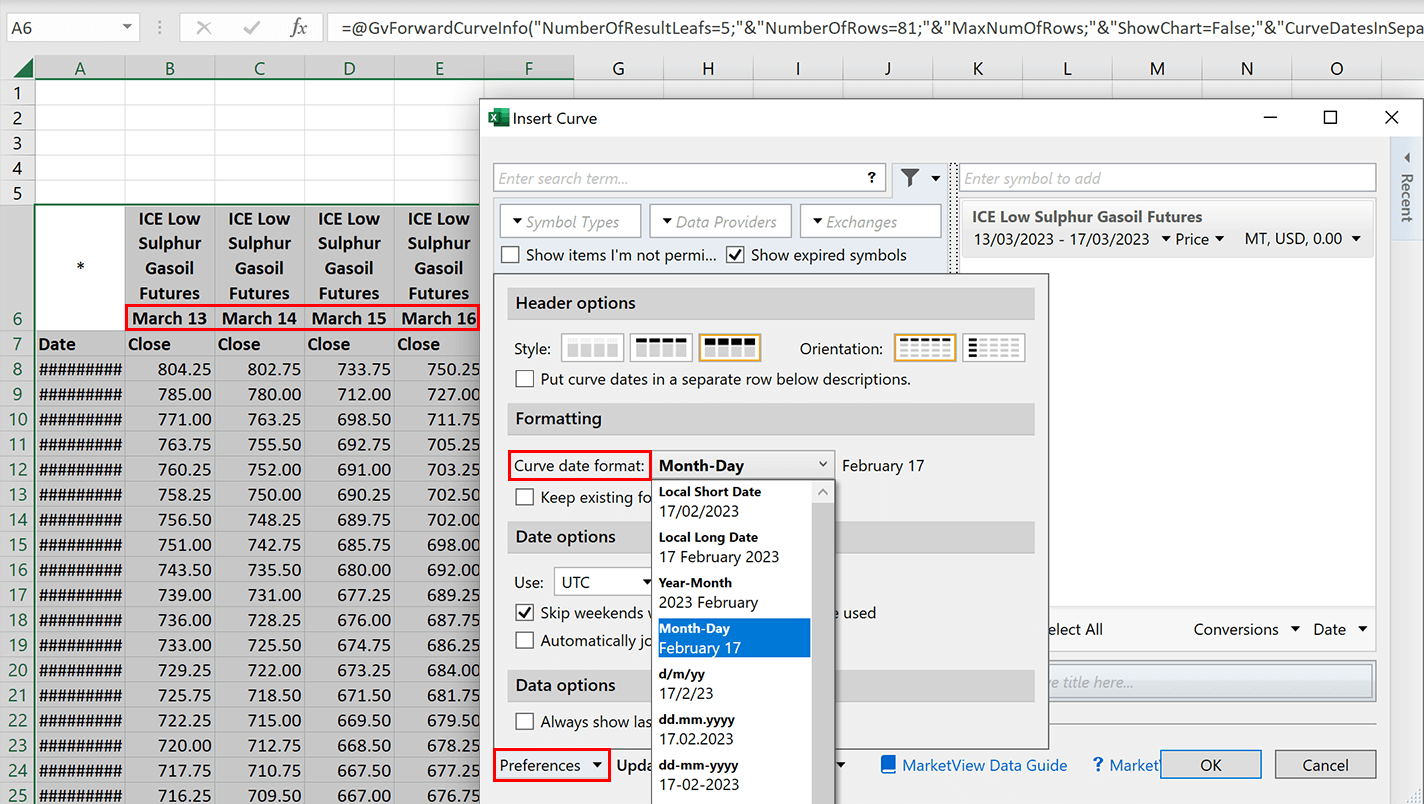Open the Conversions dropdown
The height and width of the screenshot is (804, 1424).
click(1246, 629)
